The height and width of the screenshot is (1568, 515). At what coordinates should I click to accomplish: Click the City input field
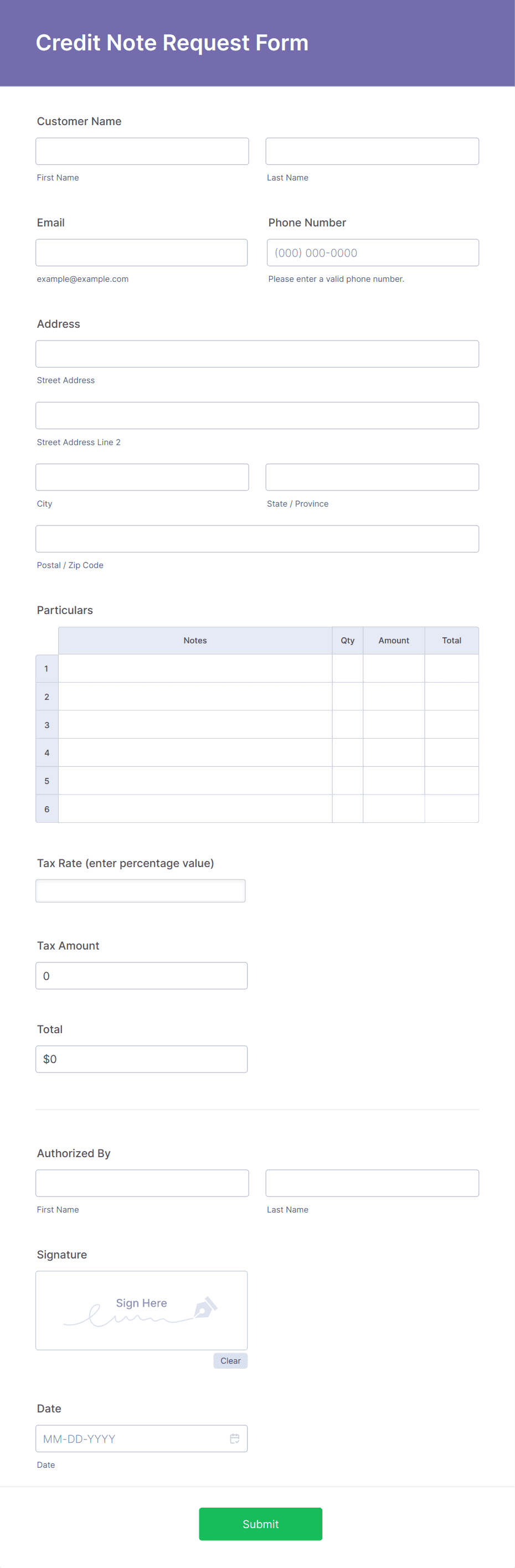(x=142, y=477)
